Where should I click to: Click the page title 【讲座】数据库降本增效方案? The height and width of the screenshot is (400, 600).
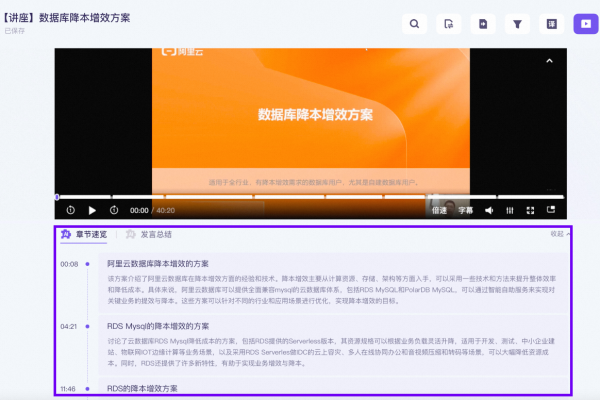66,18
